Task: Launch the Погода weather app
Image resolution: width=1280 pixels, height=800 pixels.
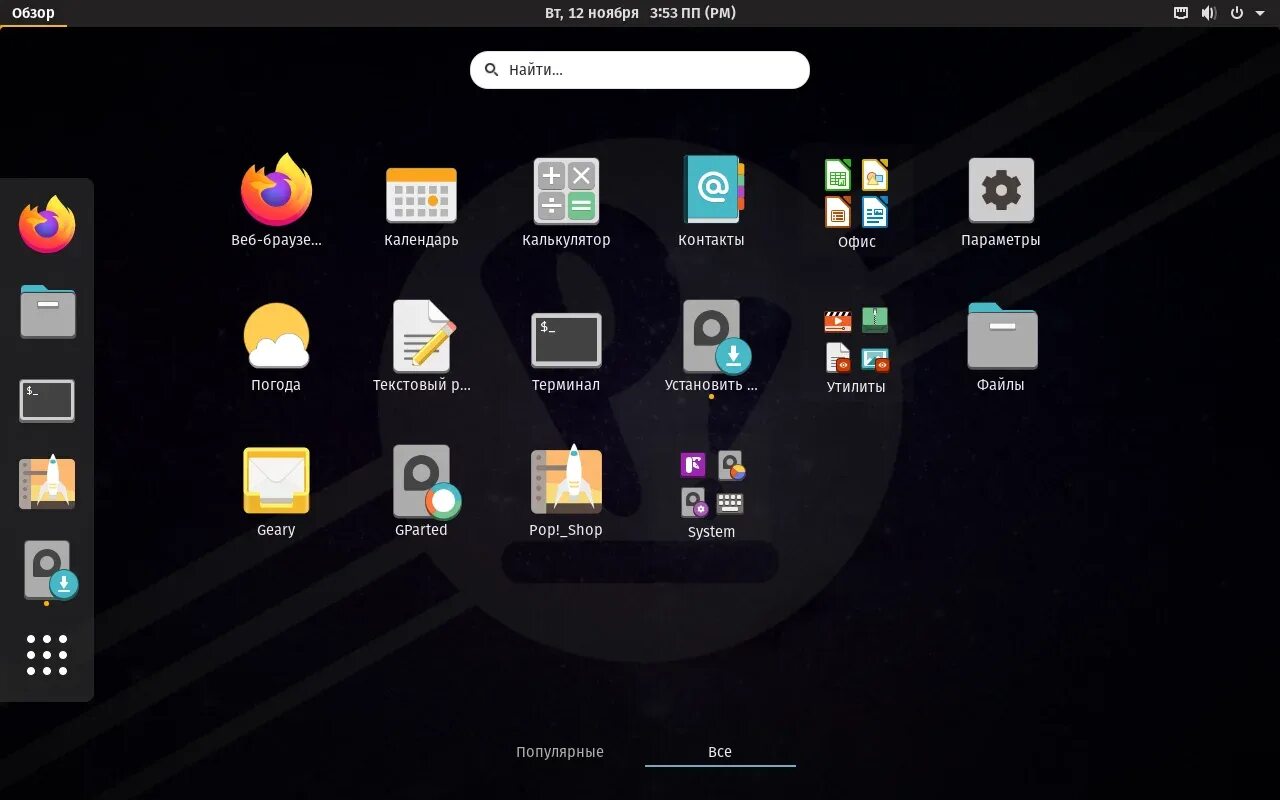Action: click(276, 345)
